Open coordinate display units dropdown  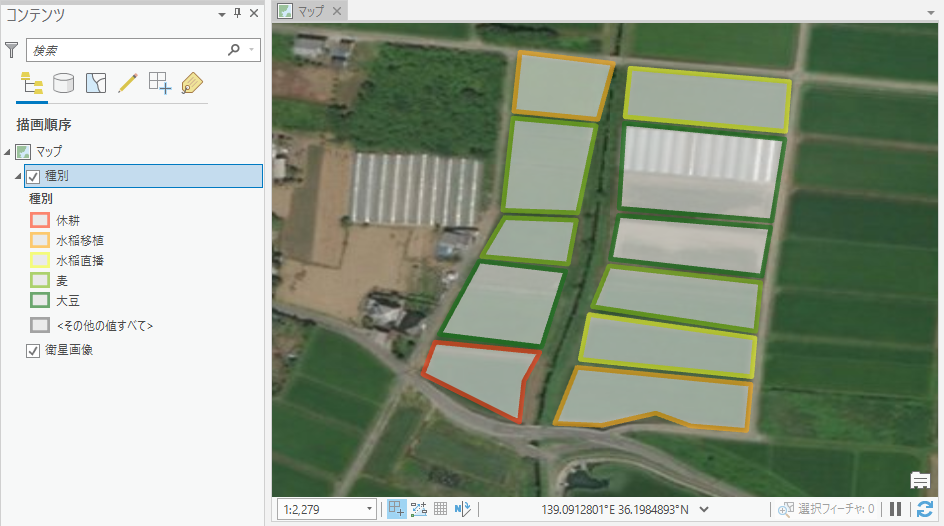(704, 509)
